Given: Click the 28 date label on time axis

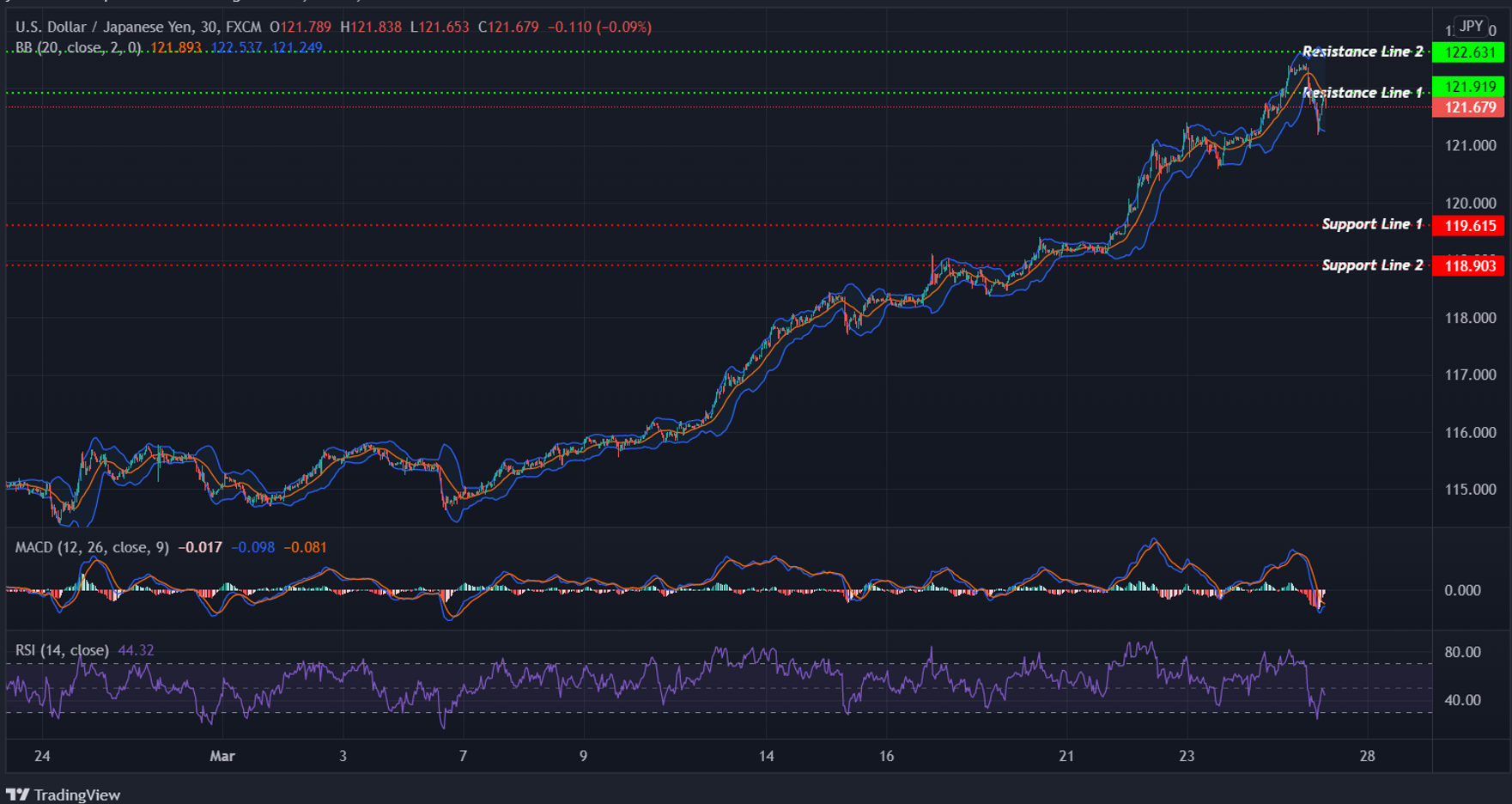Looking at the screenshot, I should [x=1369, y=757].
